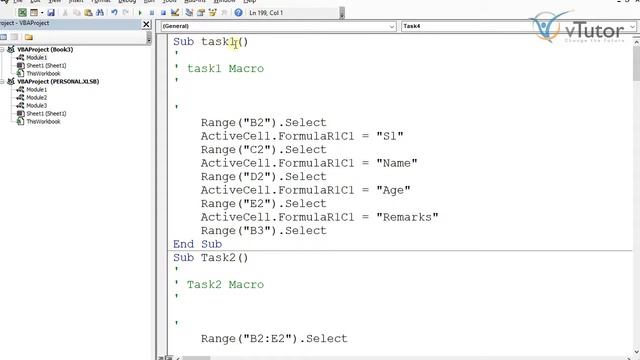640x360 pixels.
Task: Click the Range("E2").Select code line
Action: pyautogui.click(x=264, y=204)
